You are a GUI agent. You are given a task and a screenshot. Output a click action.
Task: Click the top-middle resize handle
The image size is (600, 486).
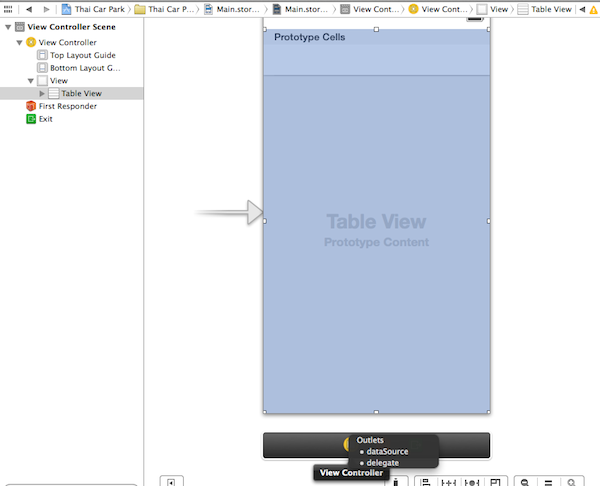376,29
